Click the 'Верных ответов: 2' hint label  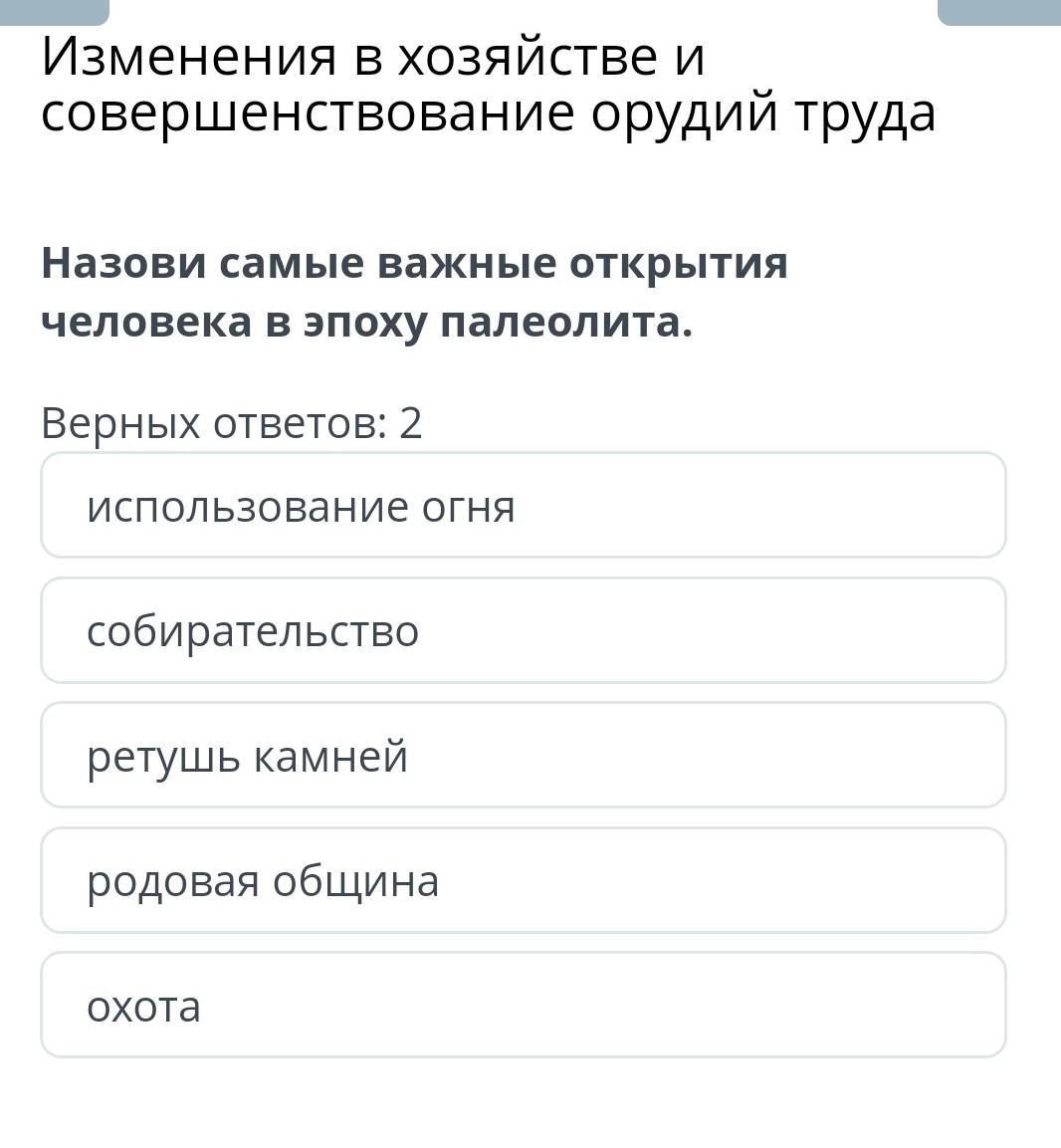pyautogui.click(x=231, y=423)
